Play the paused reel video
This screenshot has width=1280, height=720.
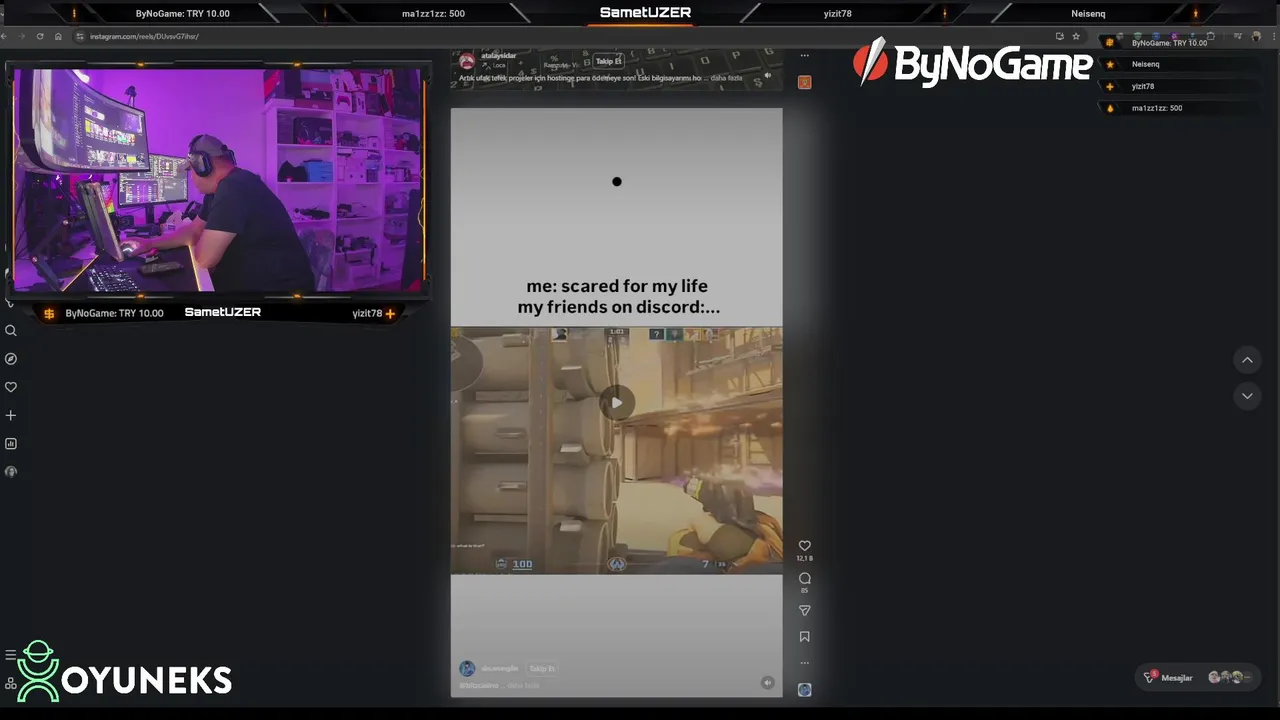(x=617, y=402)
